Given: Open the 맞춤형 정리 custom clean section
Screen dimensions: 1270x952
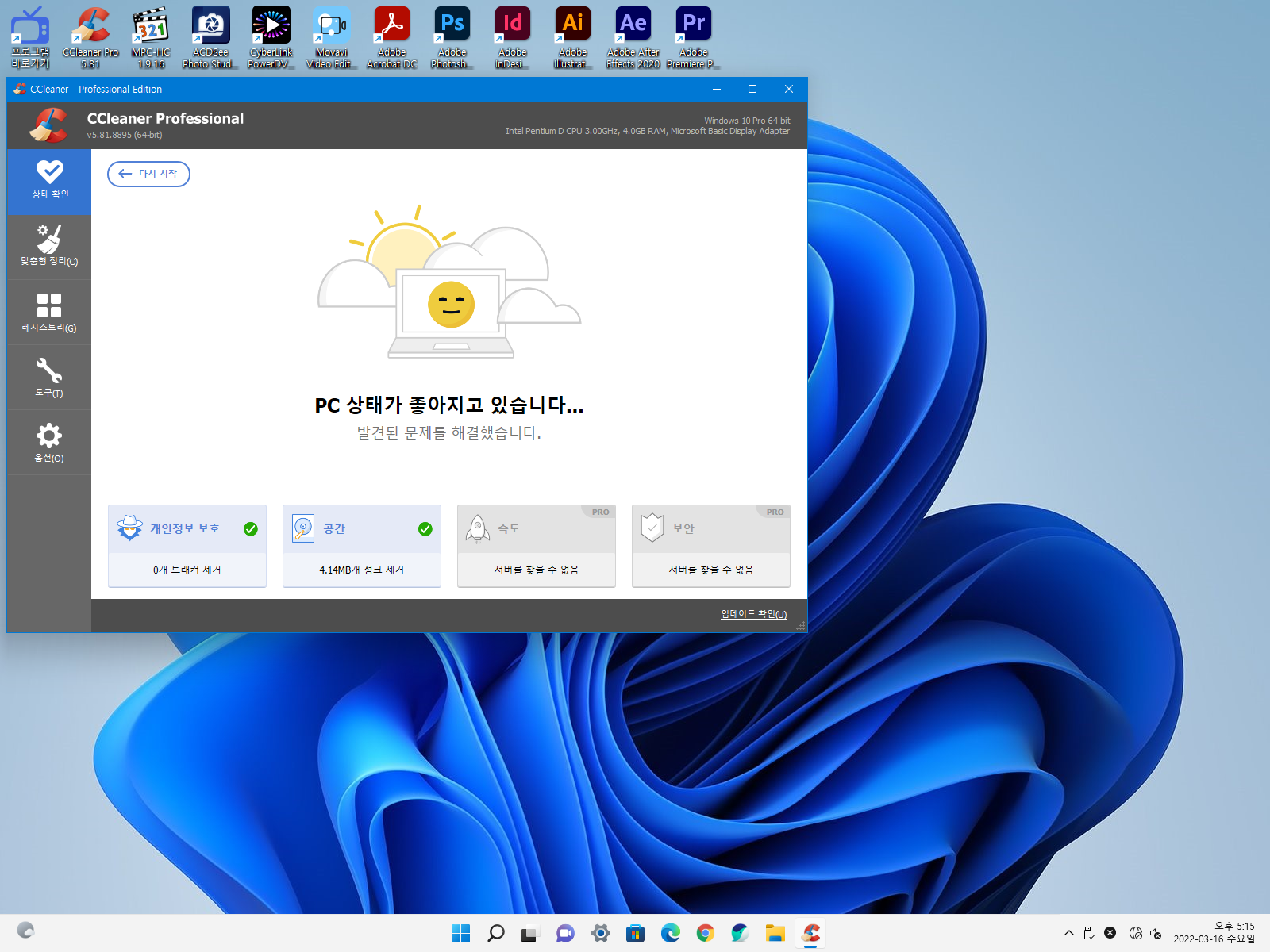Looking at the screenshot, I should click(x=49, y=247).
